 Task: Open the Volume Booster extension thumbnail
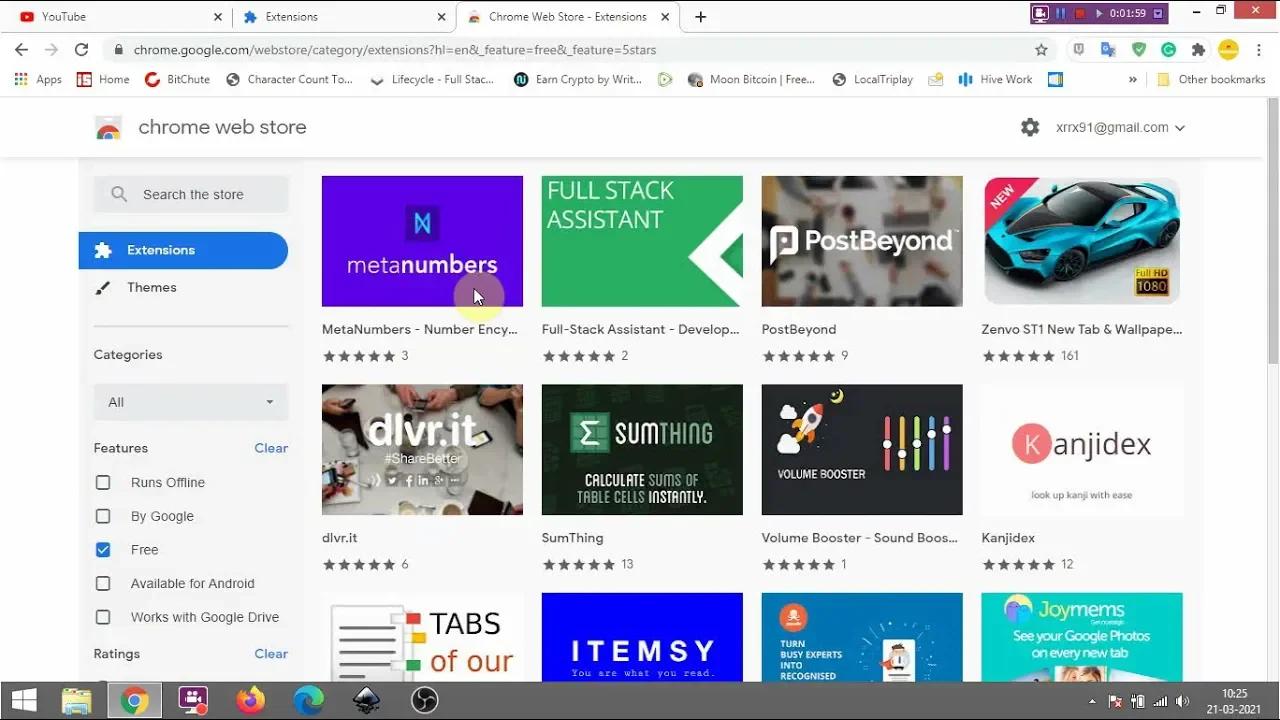862,450
